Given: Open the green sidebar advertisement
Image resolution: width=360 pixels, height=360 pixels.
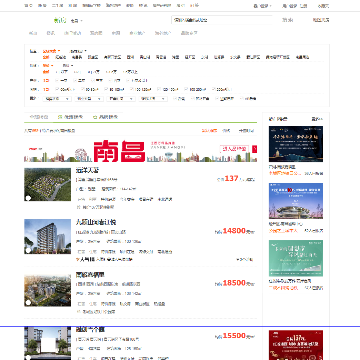Looking at the screenshot, I should click(x=296, y=258).
